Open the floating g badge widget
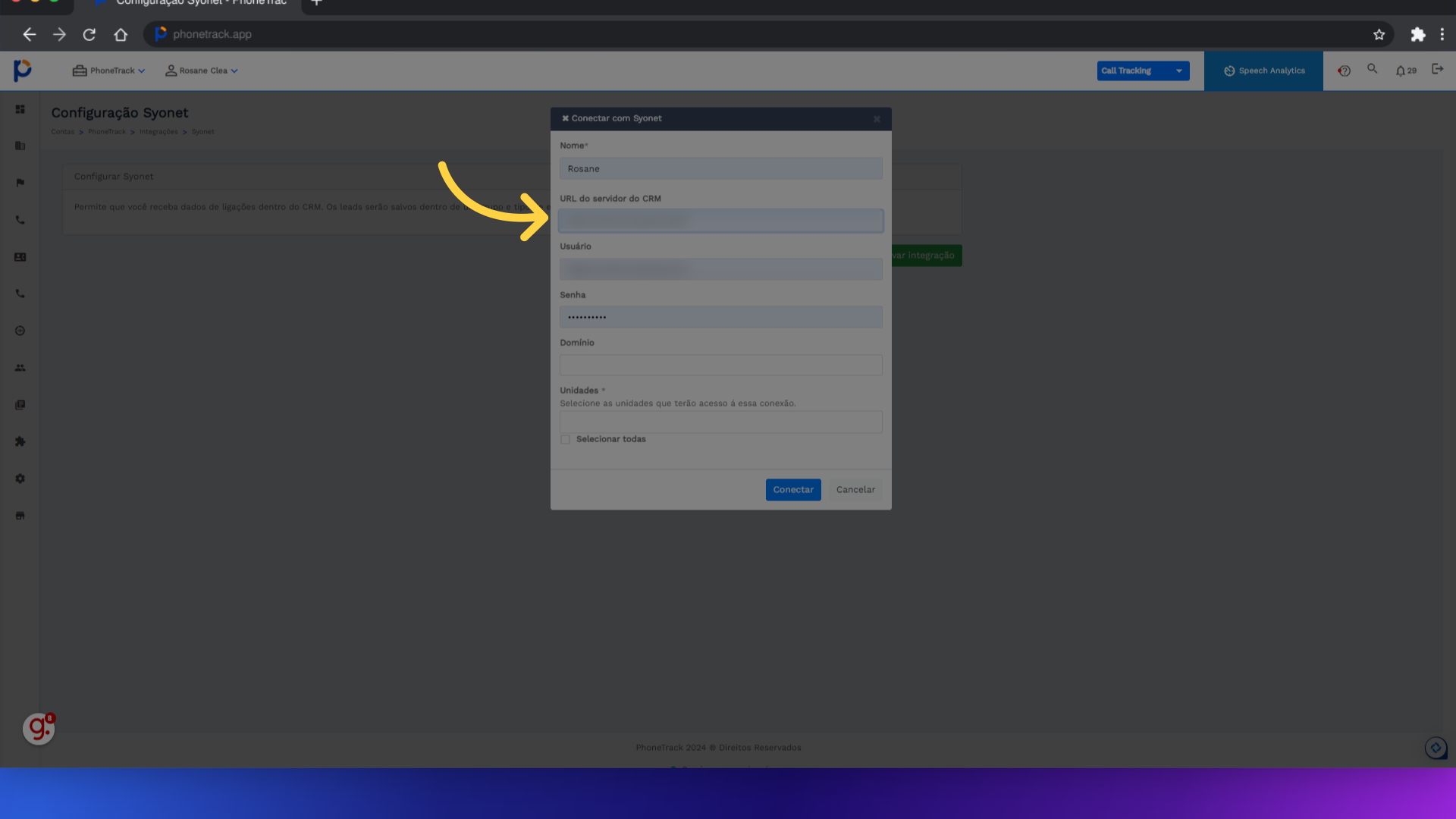The image size is (1456, 819). 39,729
